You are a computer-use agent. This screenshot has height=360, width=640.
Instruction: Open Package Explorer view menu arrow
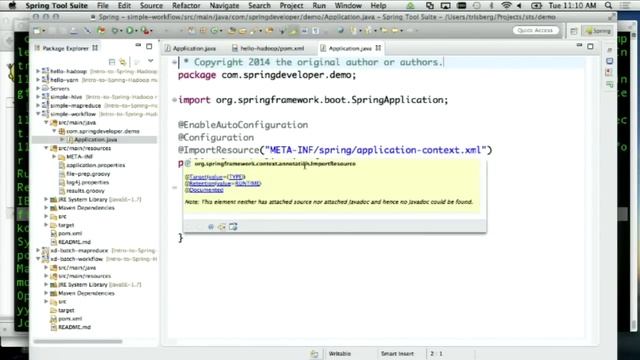coord(151,61)
